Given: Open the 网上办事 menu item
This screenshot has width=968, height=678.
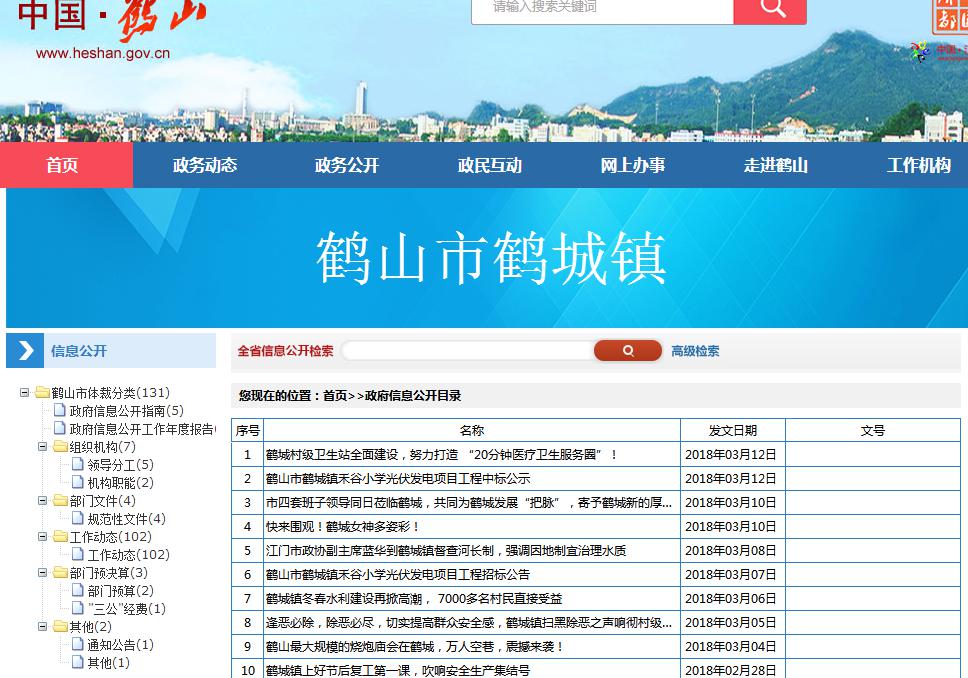Looking at the screenshot, I should click(x=630, y=164).
